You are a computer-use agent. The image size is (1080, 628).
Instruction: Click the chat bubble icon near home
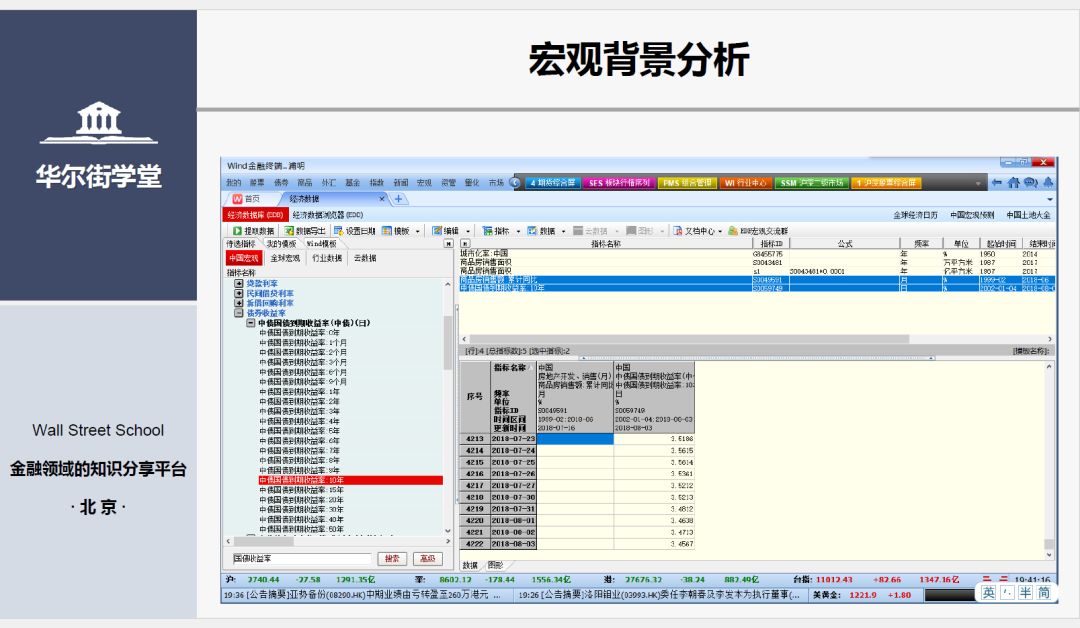1030,182
